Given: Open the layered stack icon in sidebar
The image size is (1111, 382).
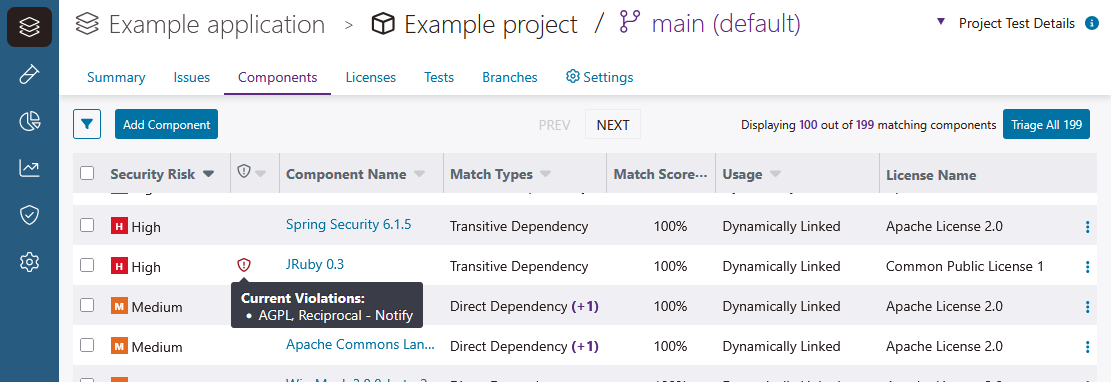Looking at the screenshot, I should click(29, 27).
